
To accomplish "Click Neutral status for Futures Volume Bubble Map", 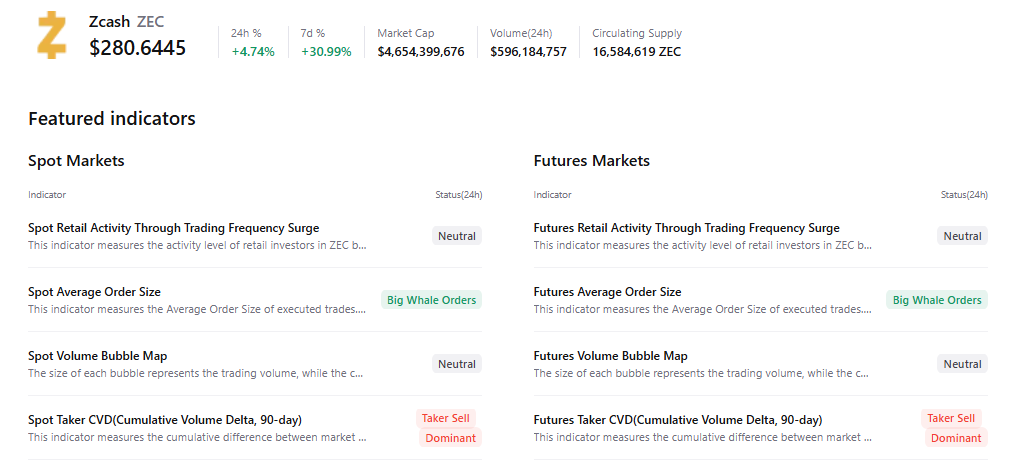I will pos(962,364).
